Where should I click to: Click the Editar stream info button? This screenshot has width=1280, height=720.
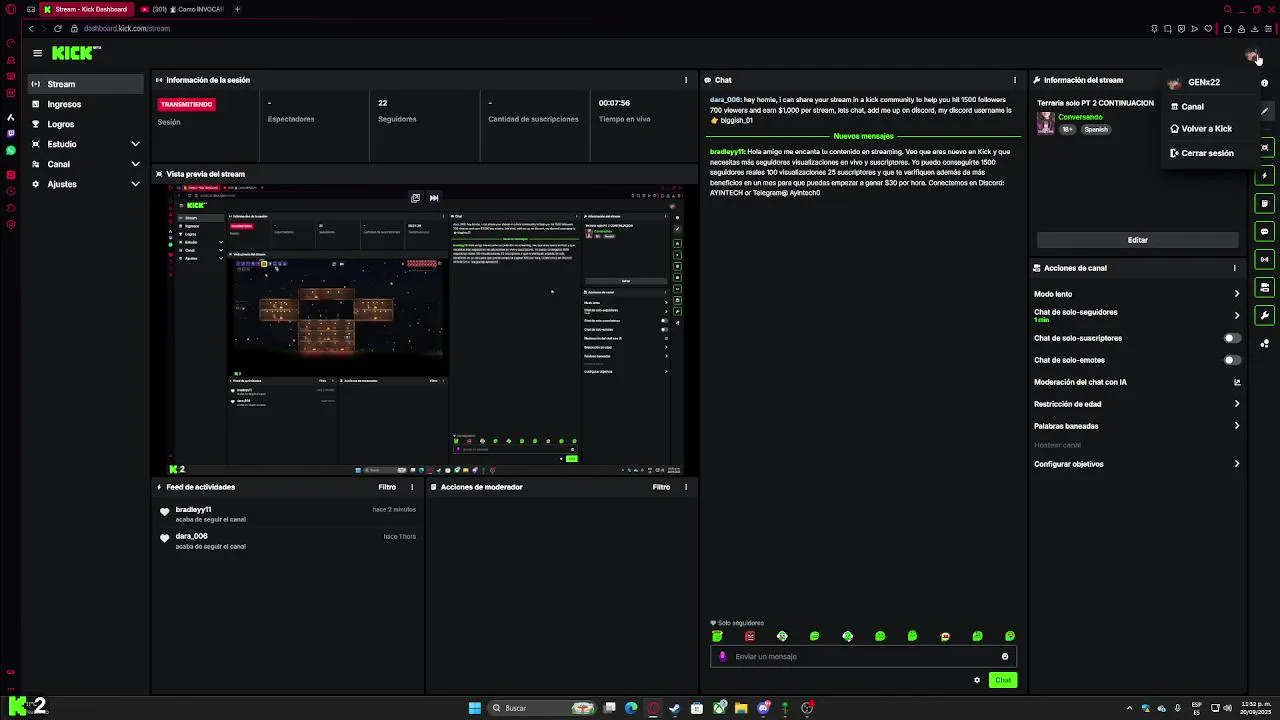[x=1138, y=240]
